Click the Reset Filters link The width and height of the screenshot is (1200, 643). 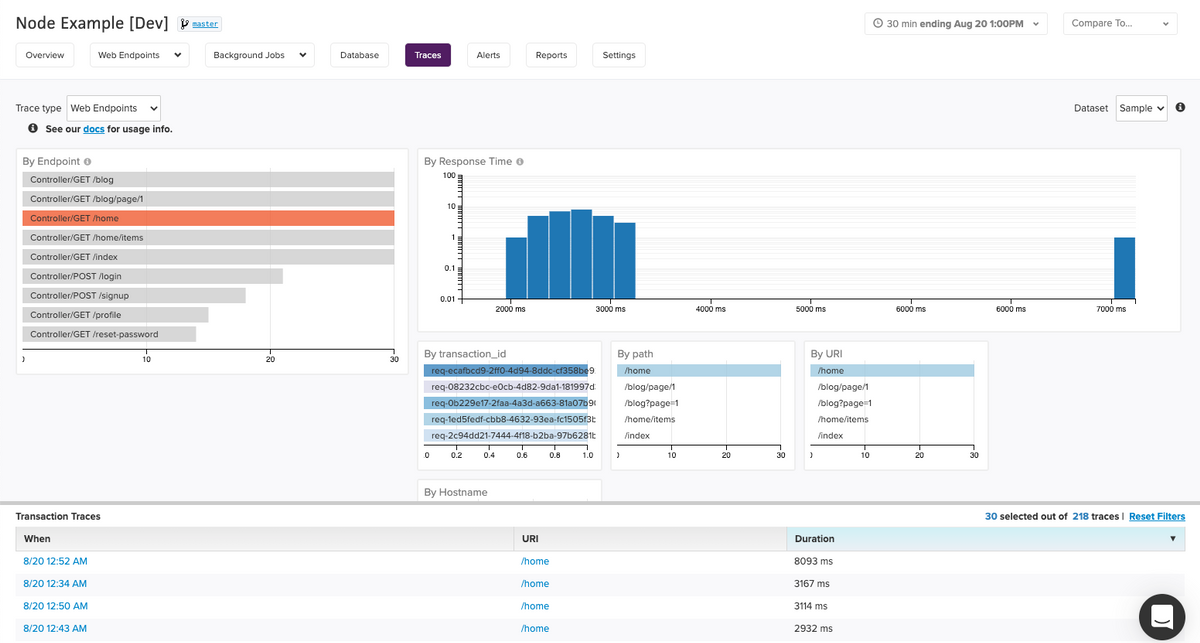pyautogui.click(x=1157, y=516)
